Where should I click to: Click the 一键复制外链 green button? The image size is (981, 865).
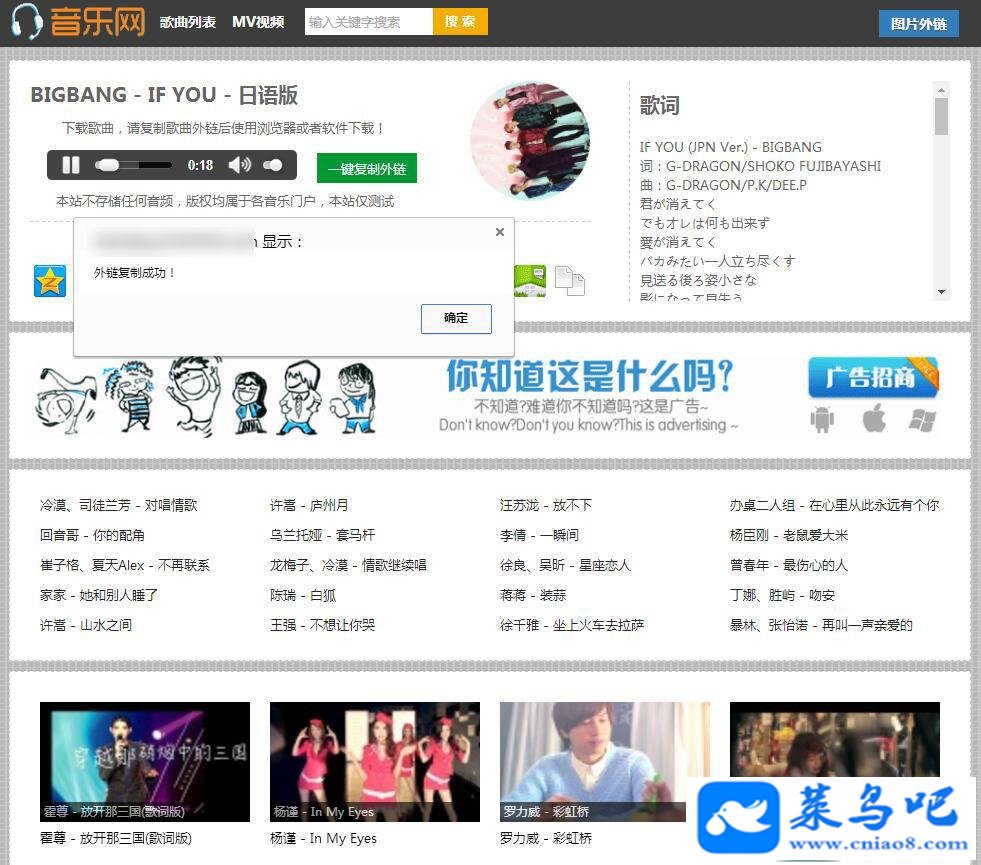pos(367,168)
